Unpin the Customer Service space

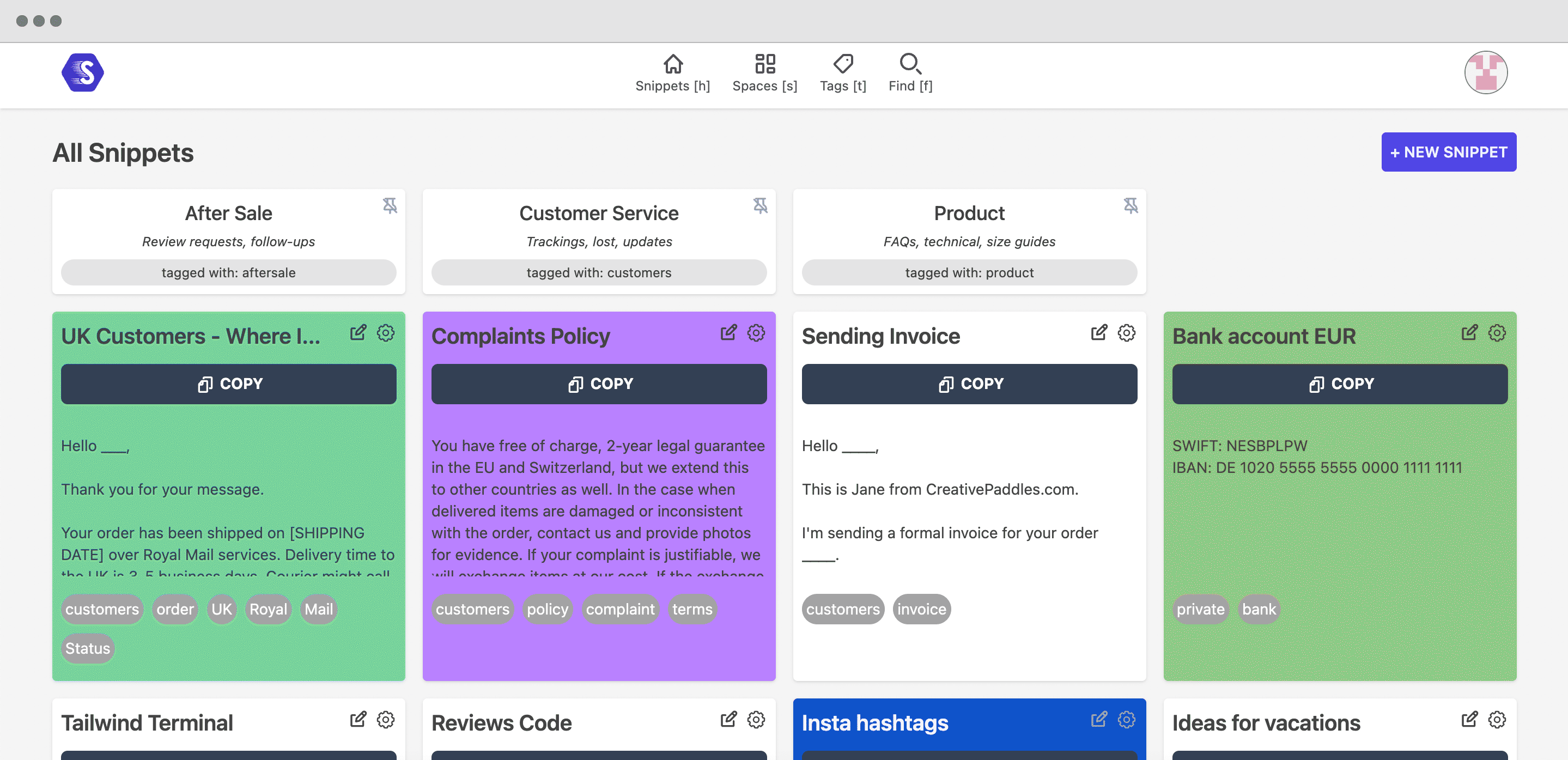760,206
